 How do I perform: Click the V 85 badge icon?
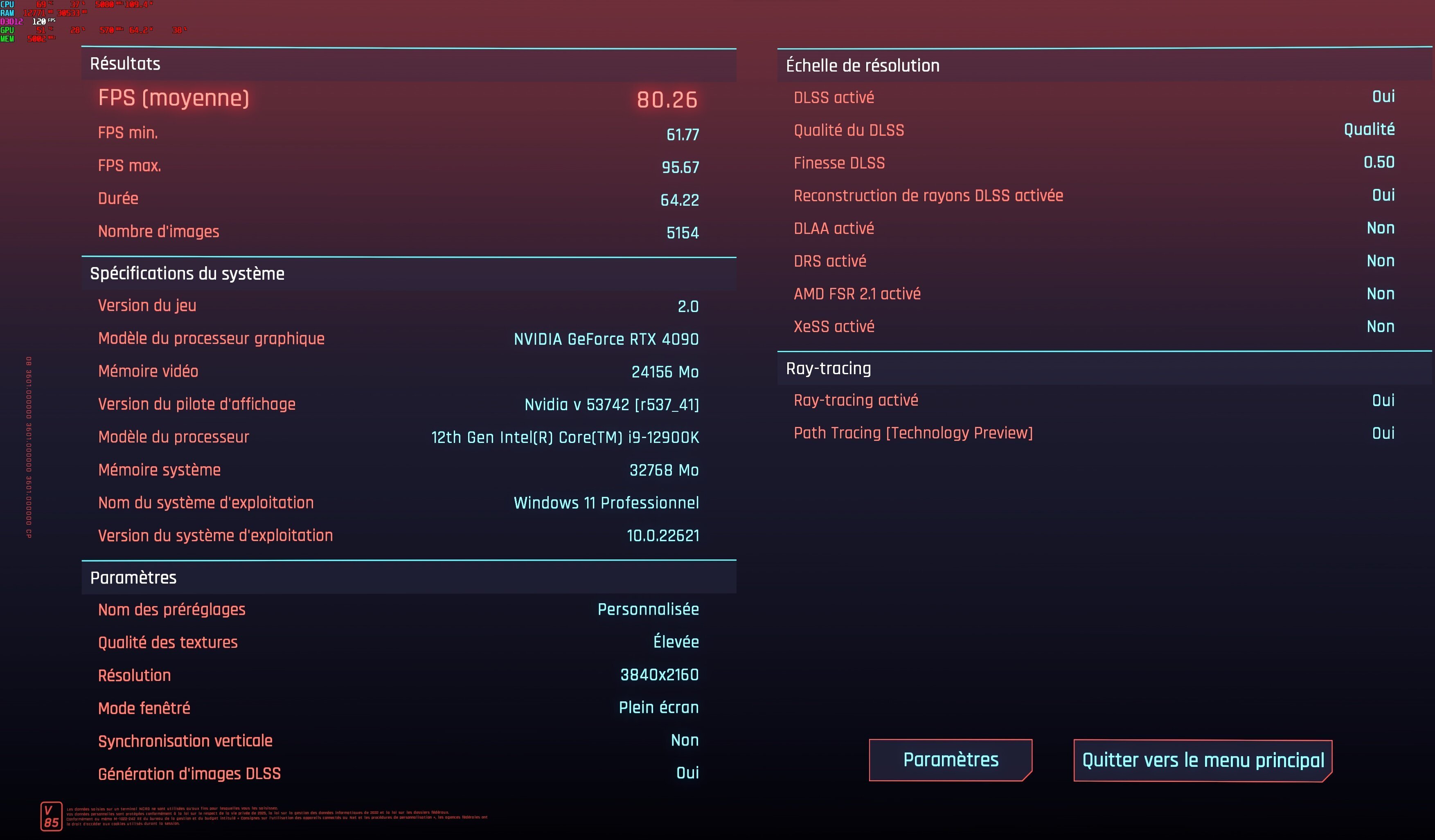point(51,816)
